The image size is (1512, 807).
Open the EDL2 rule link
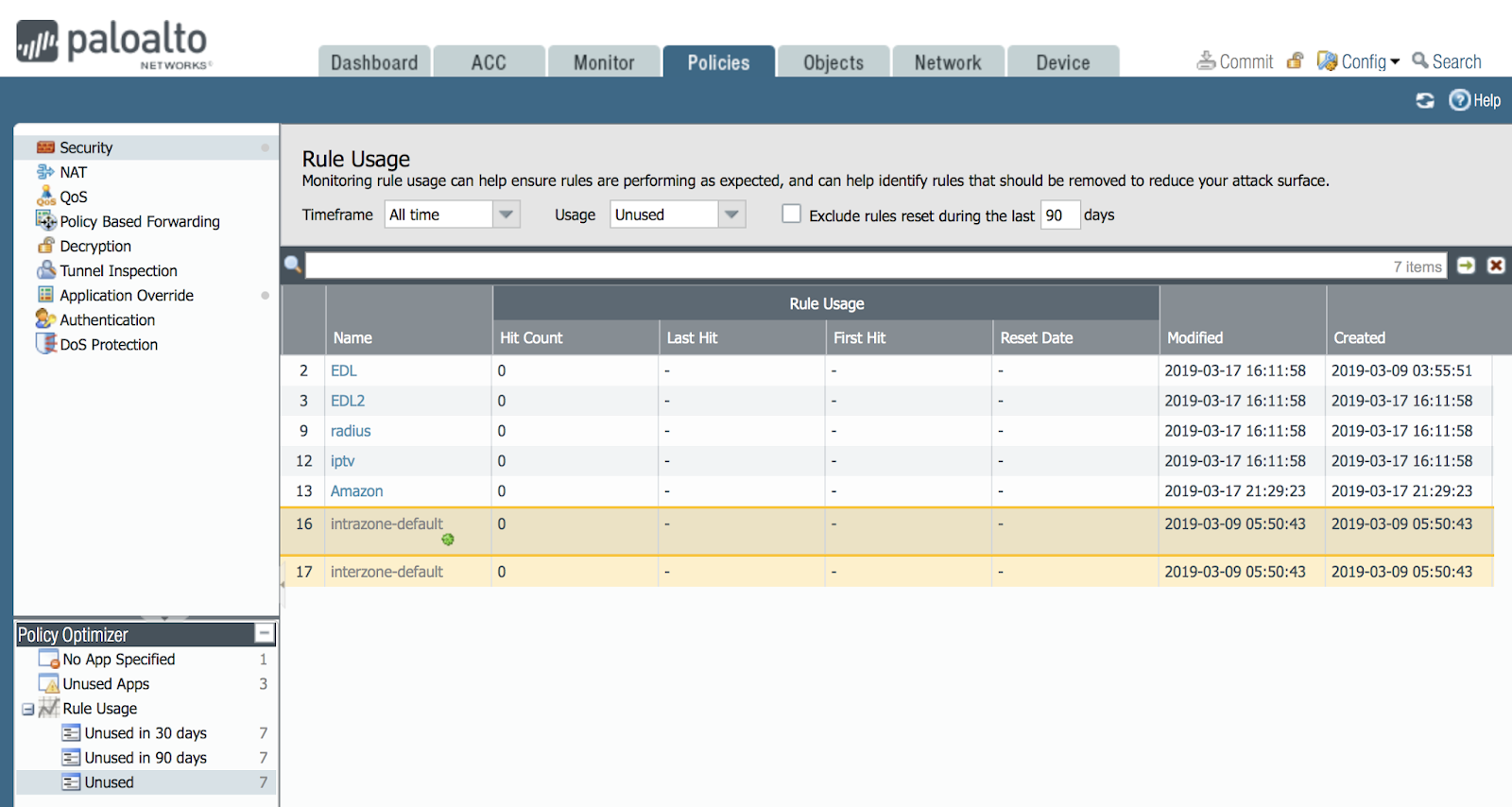(x=347, y=401)
